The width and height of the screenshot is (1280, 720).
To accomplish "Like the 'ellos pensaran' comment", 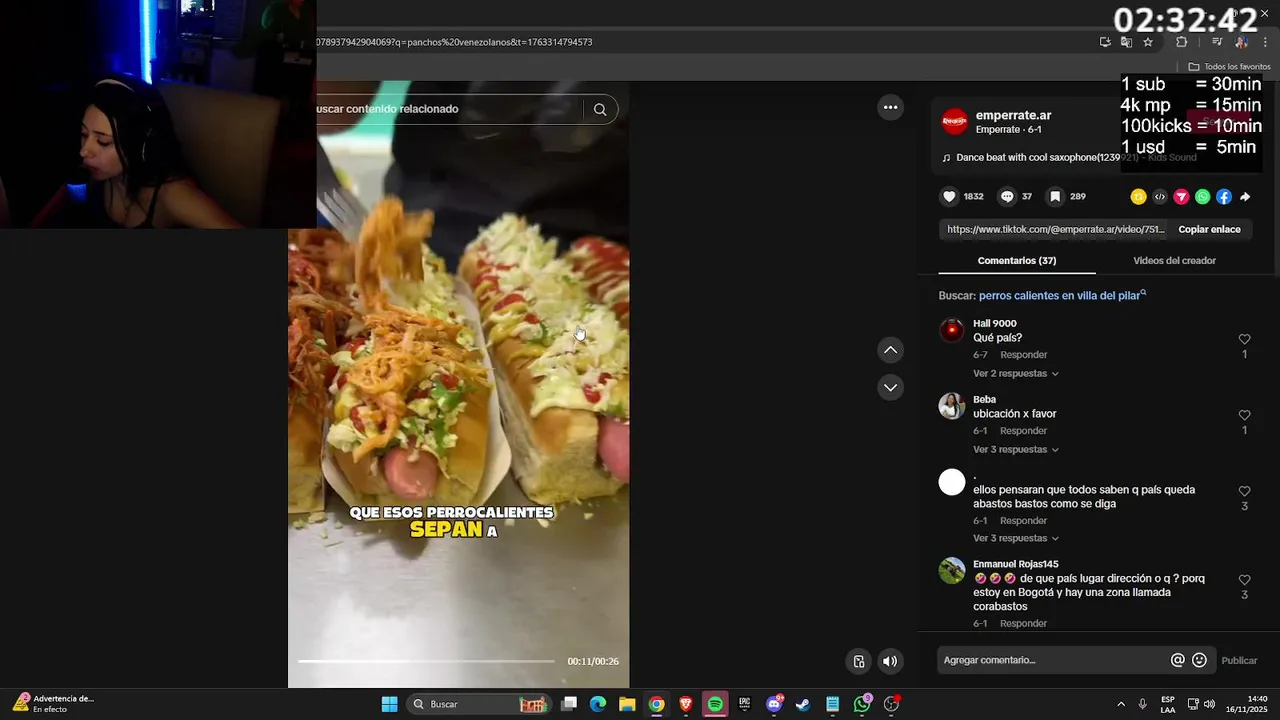I will 1244,492.
